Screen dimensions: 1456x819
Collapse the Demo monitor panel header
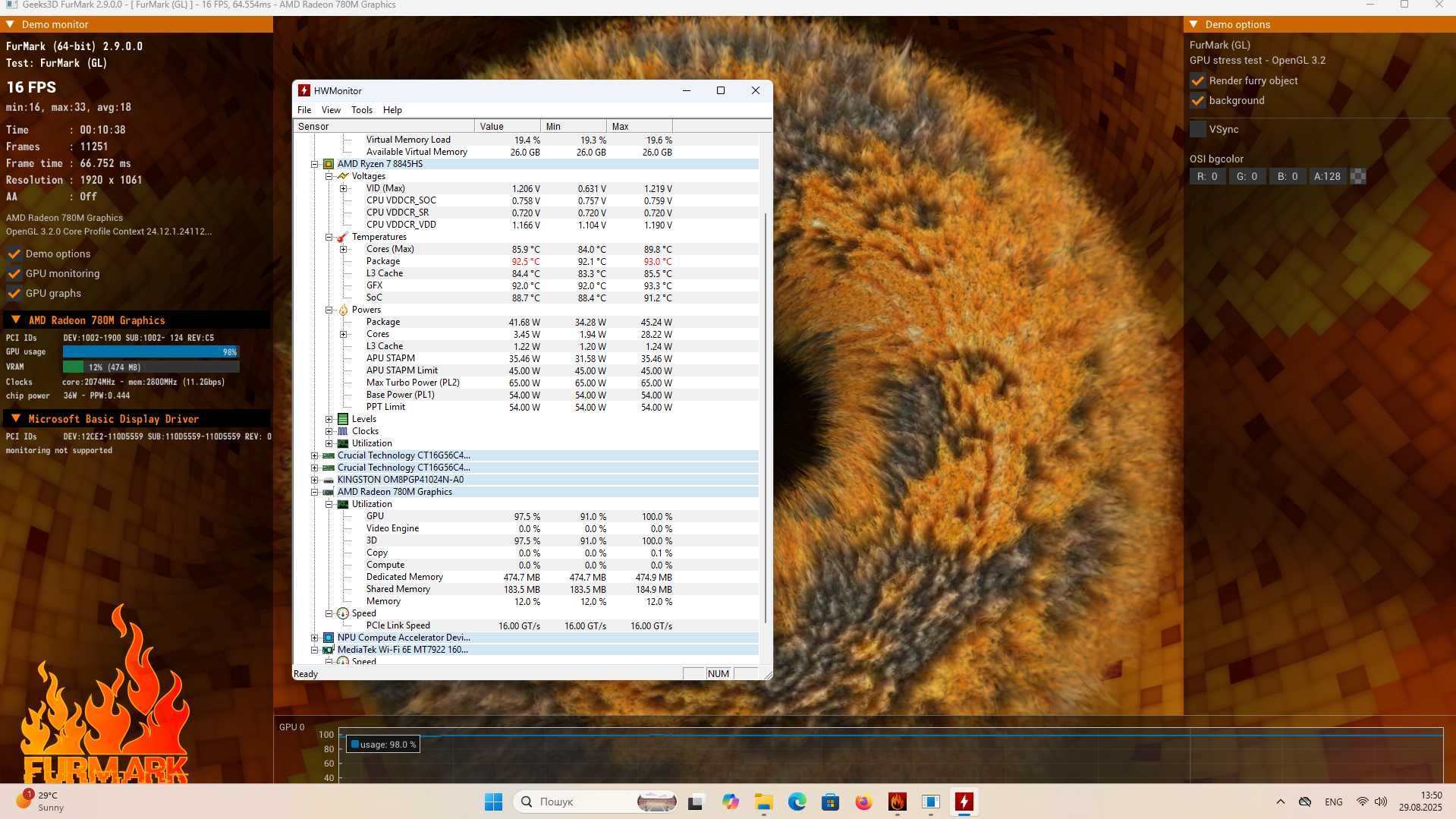(x=11, y=24)
